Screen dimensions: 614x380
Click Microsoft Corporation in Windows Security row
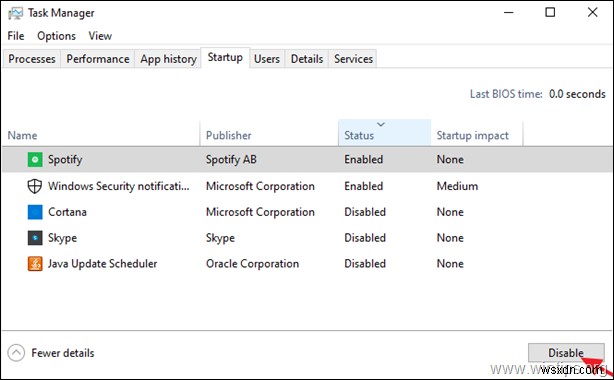coord(260,186)
